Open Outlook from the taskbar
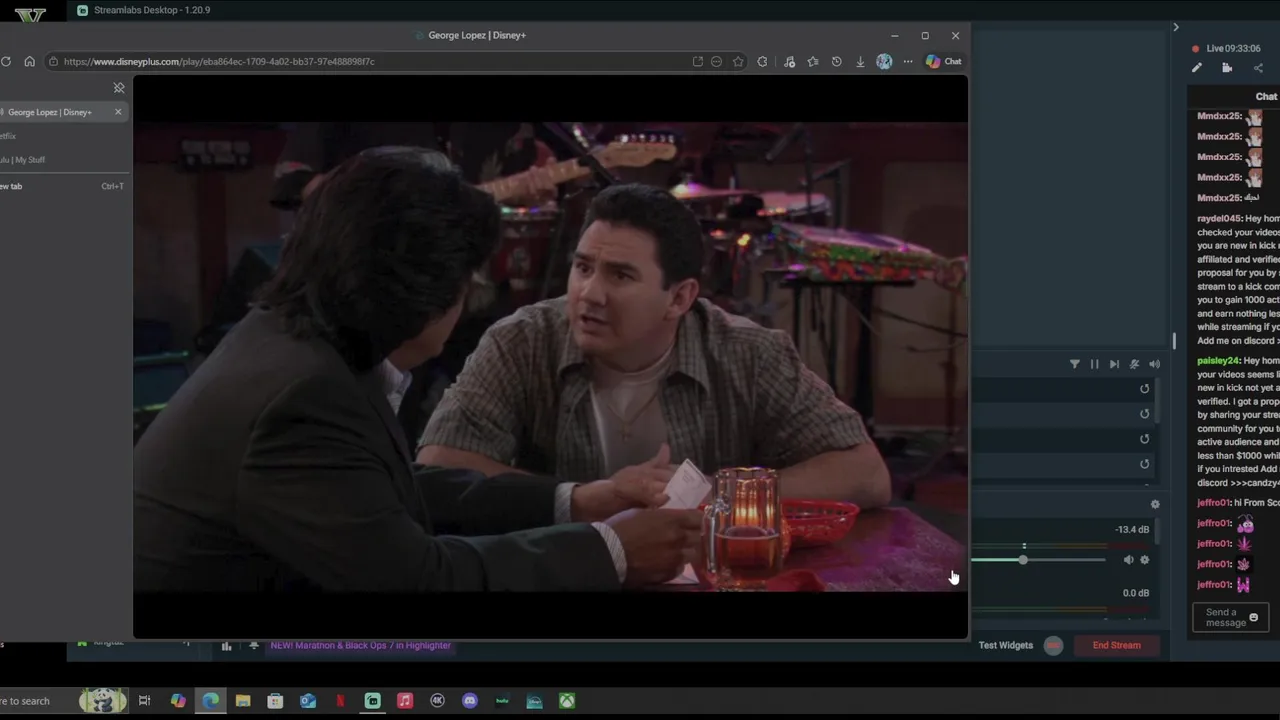The height and width of the screenshot is (720, 1280). [x=308, y=701]
